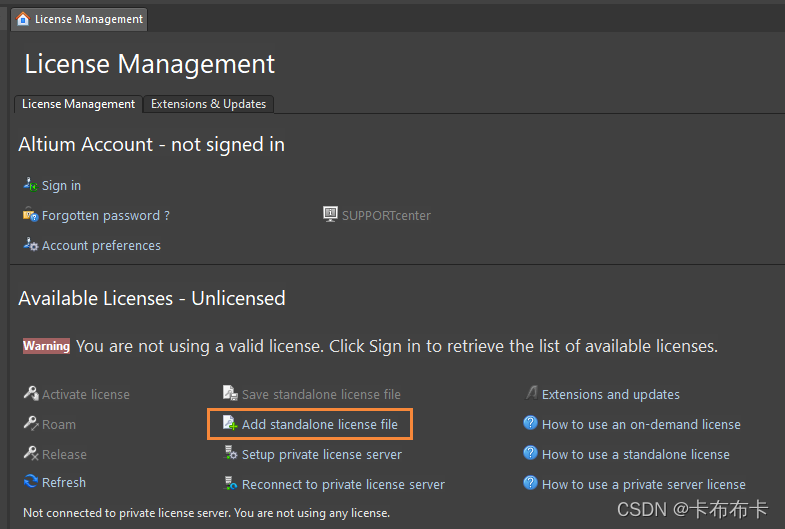Screen dimensions: 785x529
Task: Click the Extensions and updates icon
Action: [x=532, y=394]
